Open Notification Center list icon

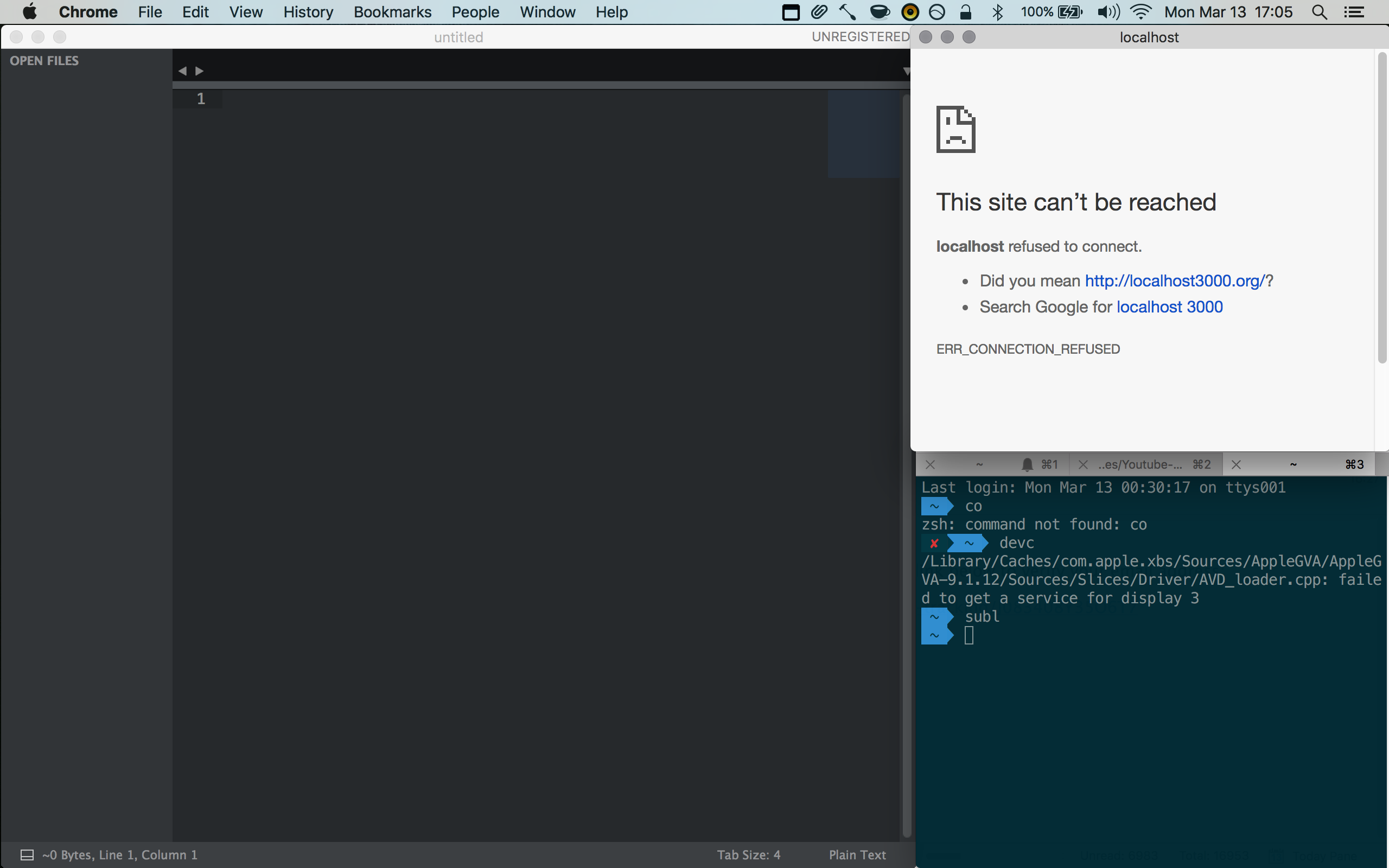[x=1355, y=12]
